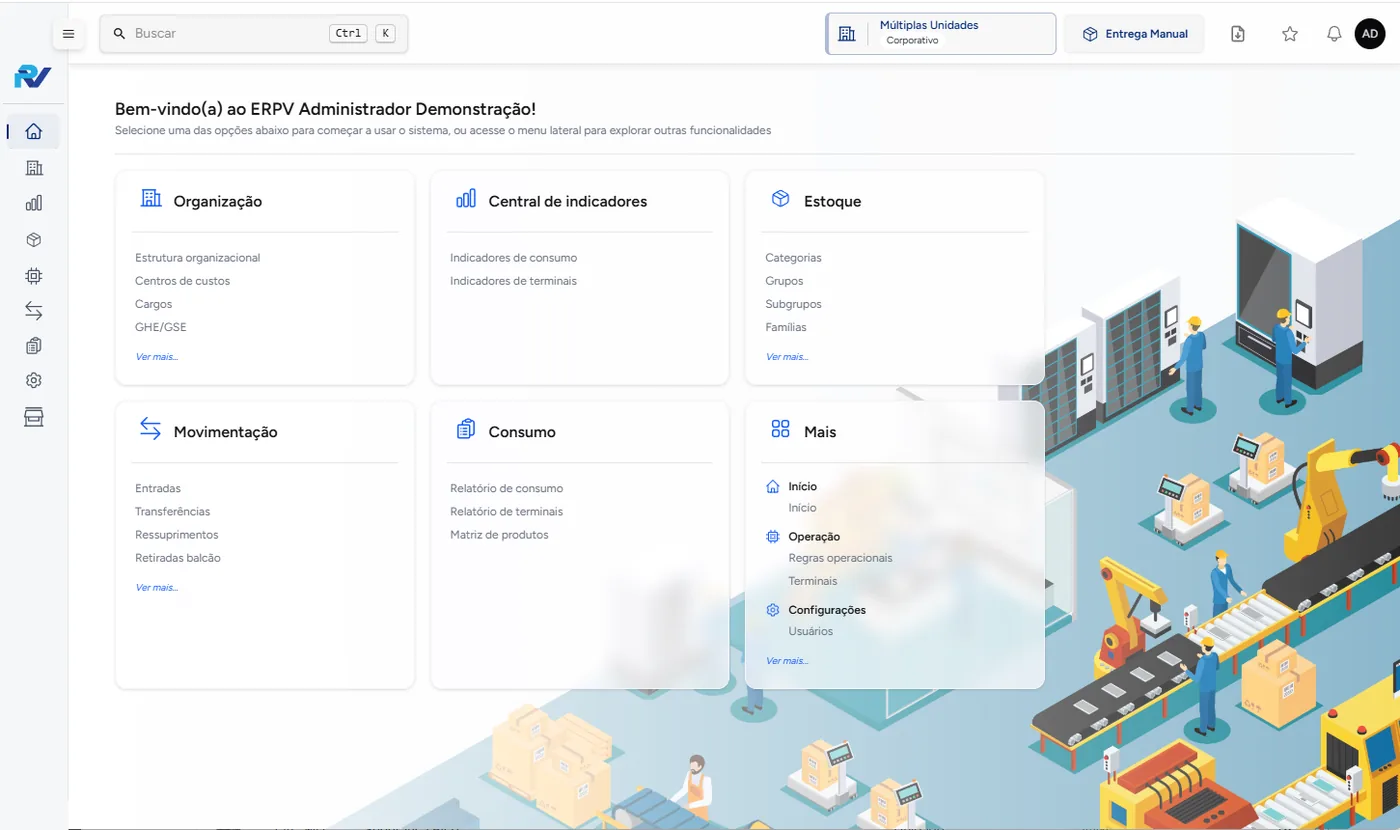This screenshot has height=830, width=1400.
Task: Open movements from sidebar arrows icon
Action: click(34, 311)
